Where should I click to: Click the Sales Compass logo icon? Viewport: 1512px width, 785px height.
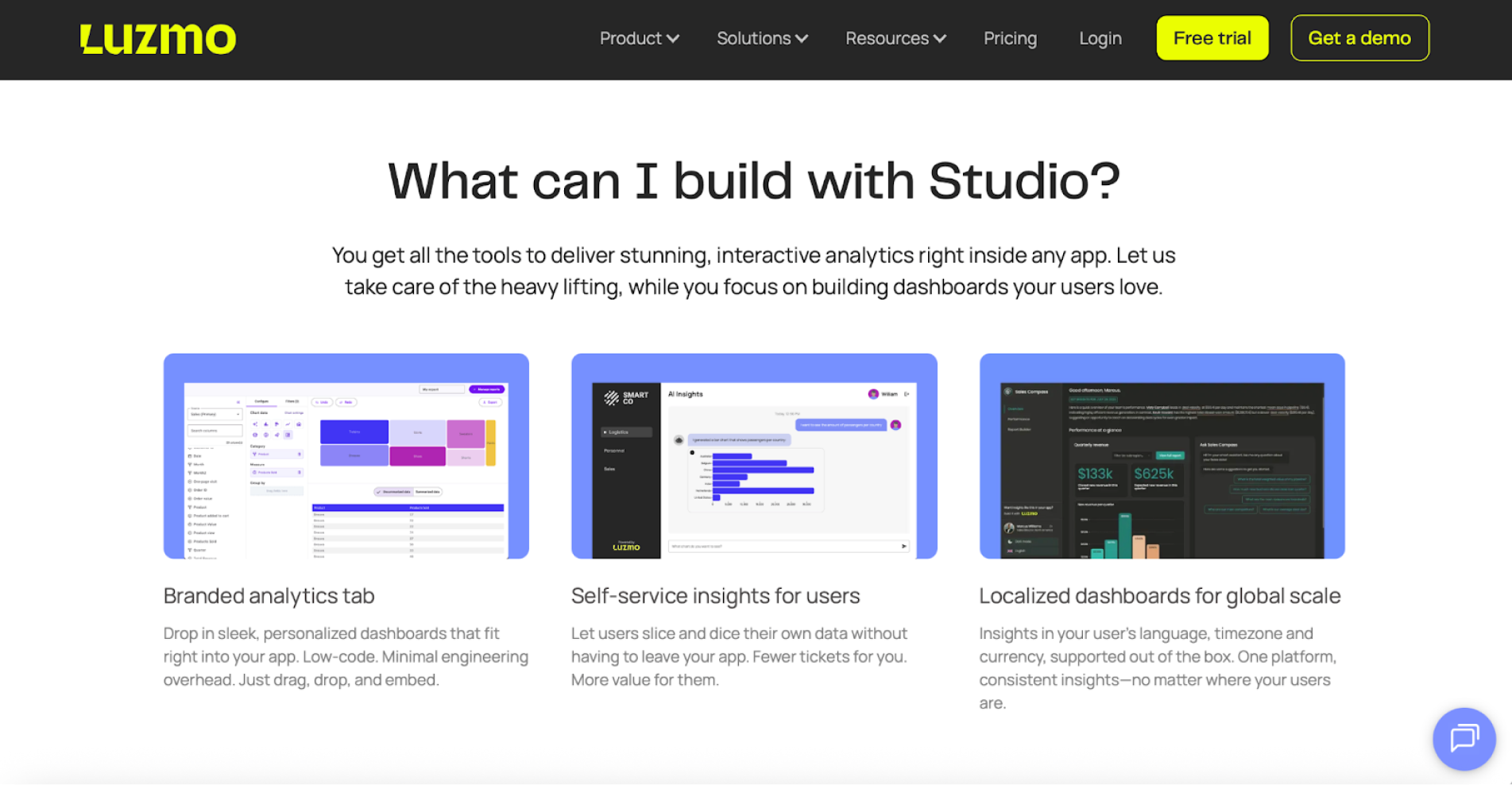[x=1007, y=392]
